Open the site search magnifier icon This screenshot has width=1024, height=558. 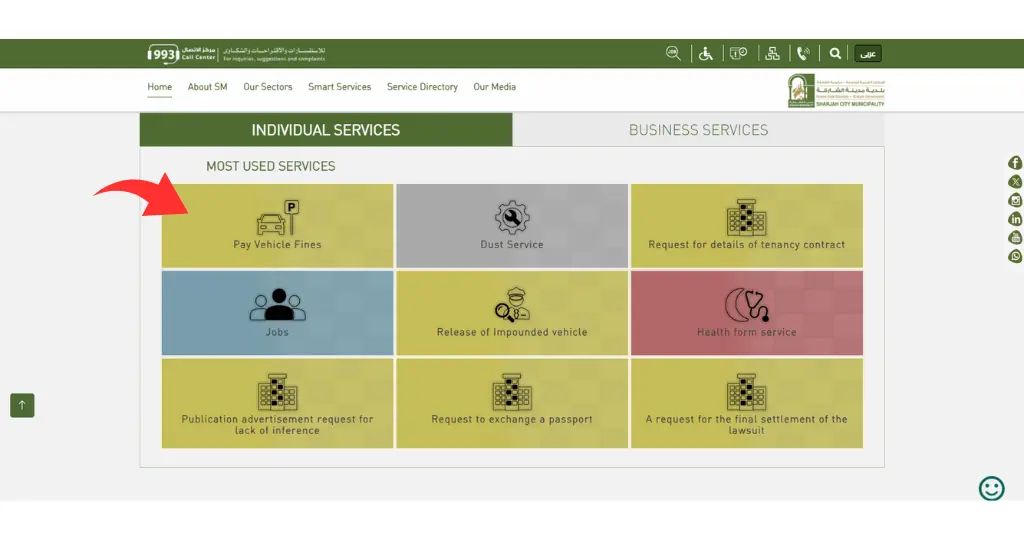835,54
